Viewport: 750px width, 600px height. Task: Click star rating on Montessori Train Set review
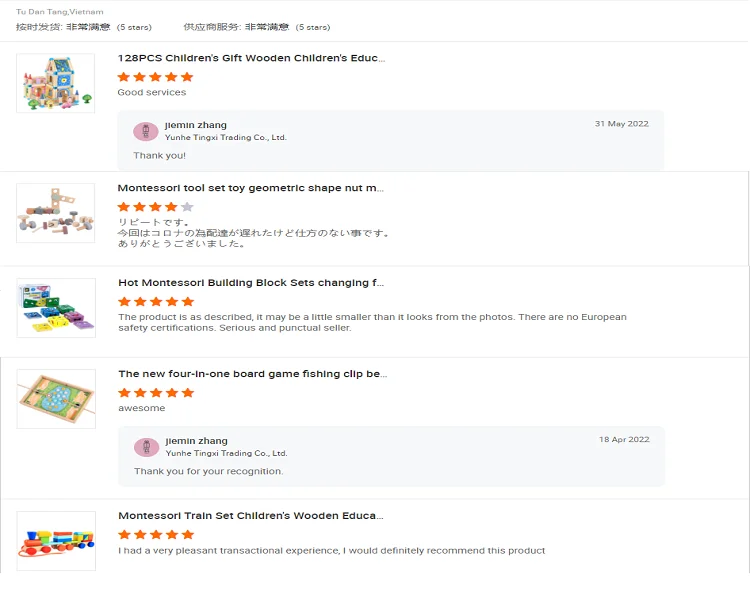coord(156,535)
